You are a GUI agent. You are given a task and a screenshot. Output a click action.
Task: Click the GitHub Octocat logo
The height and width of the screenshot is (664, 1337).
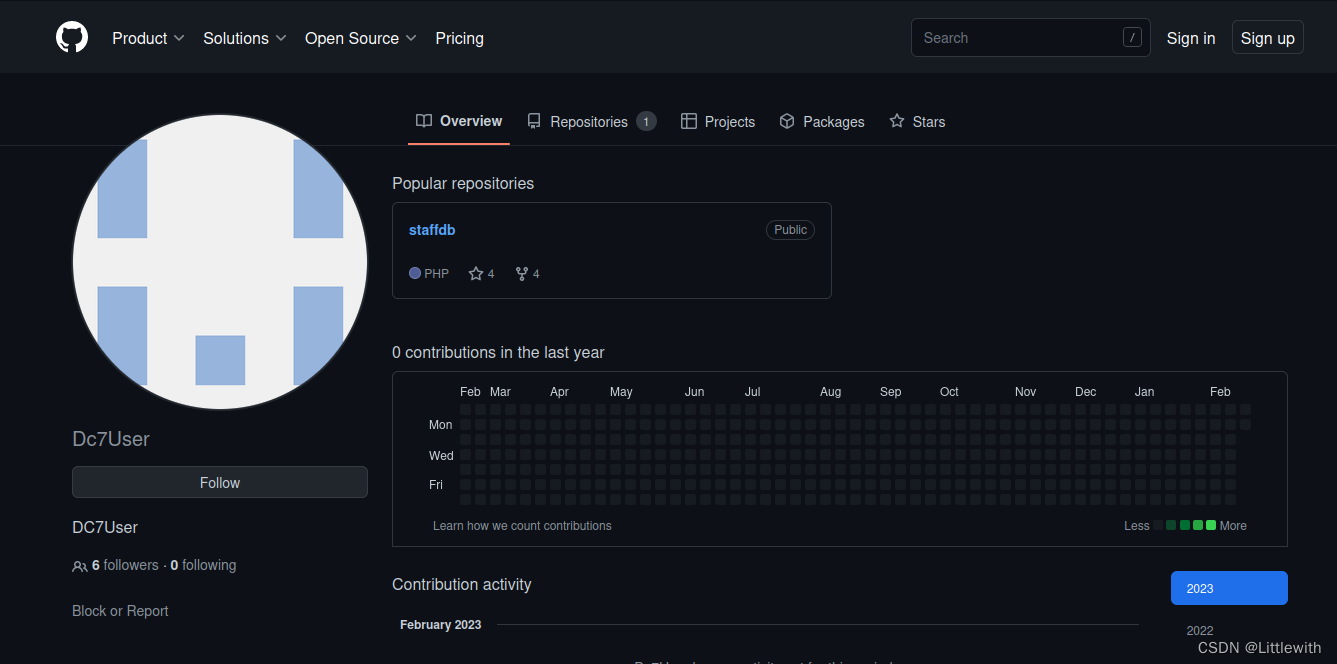pos(72,38)
